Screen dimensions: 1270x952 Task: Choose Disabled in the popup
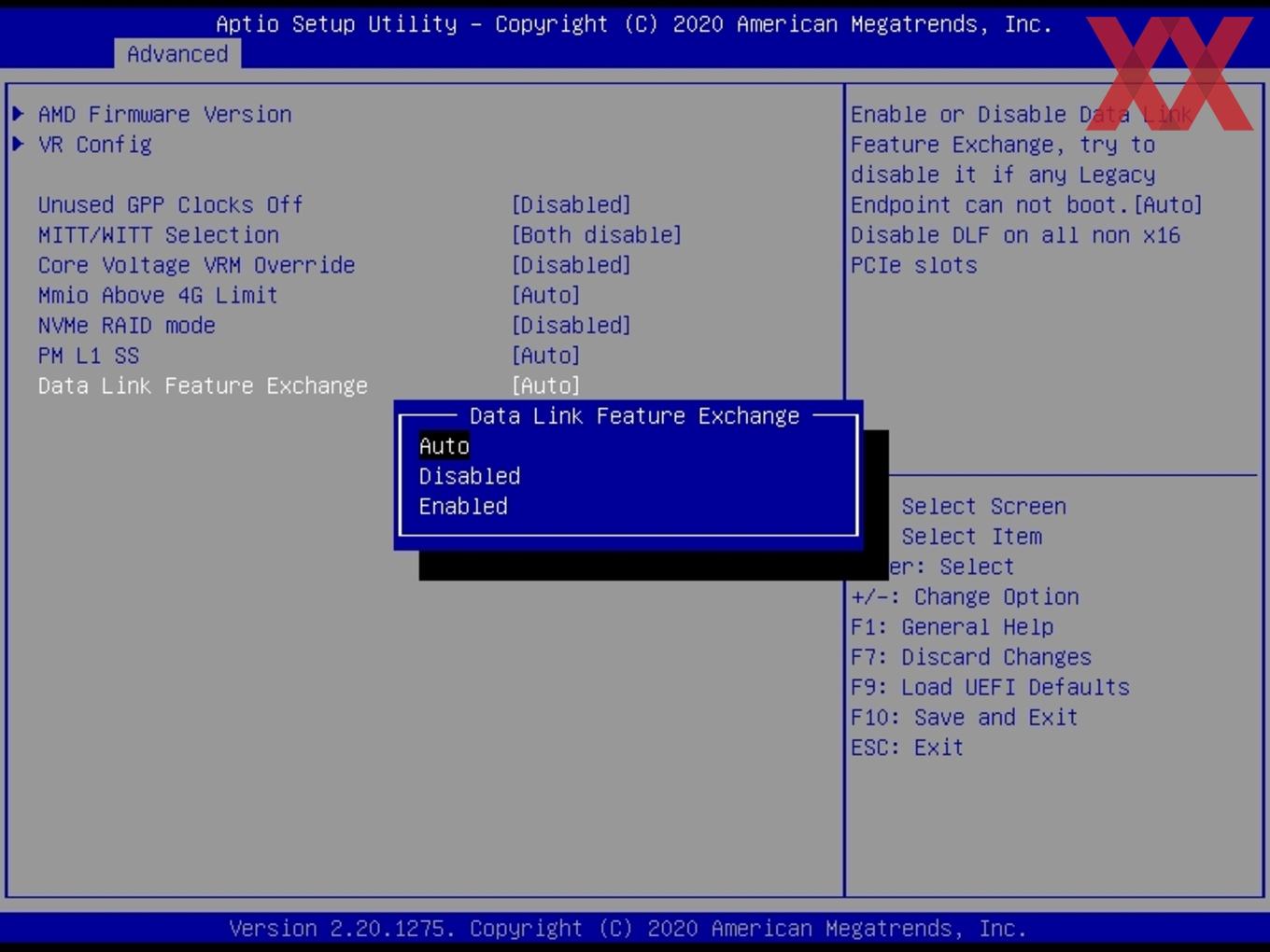470,476
